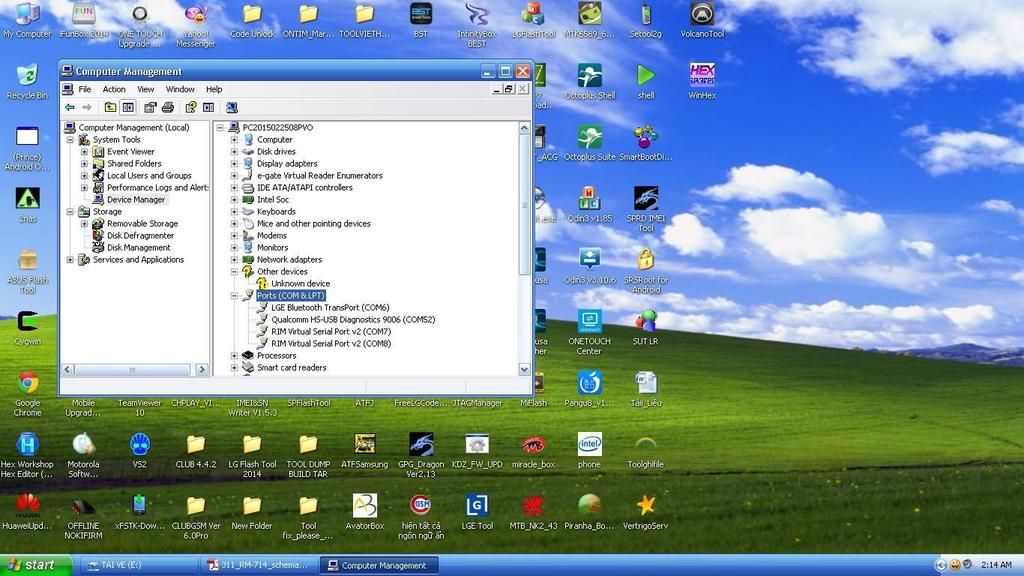This screenshot has height=576, width=1024.
Task: Open the File menu
Action: [85, 89]
